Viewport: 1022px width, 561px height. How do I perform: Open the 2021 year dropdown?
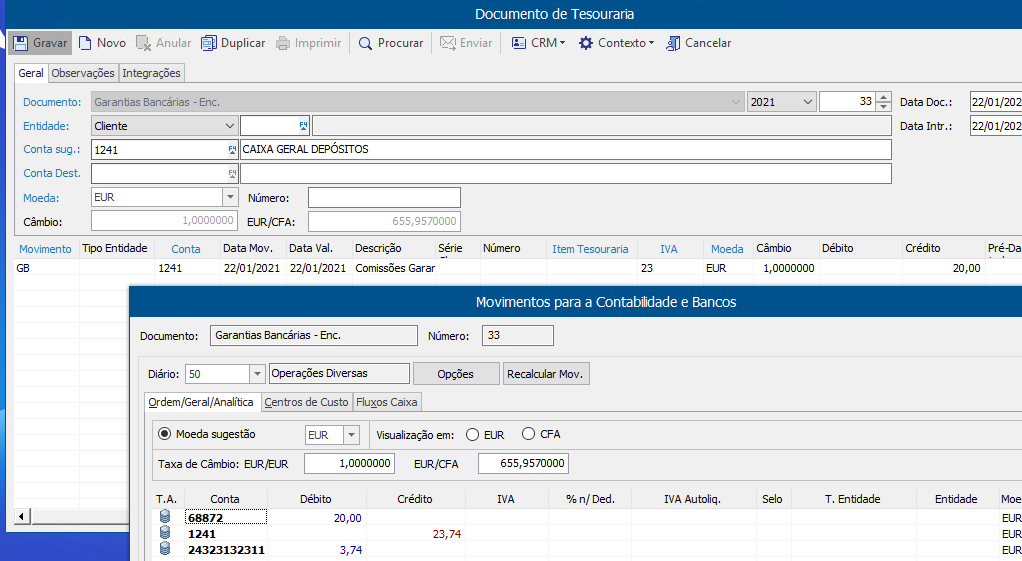tap(807, 102)
